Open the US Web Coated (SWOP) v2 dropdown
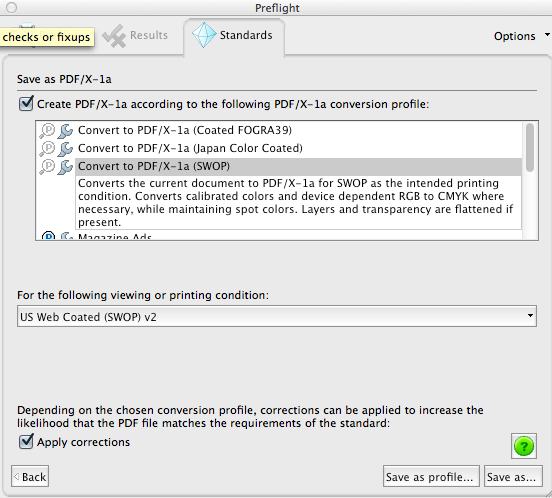The image size is (552, 498). (277, 316)
